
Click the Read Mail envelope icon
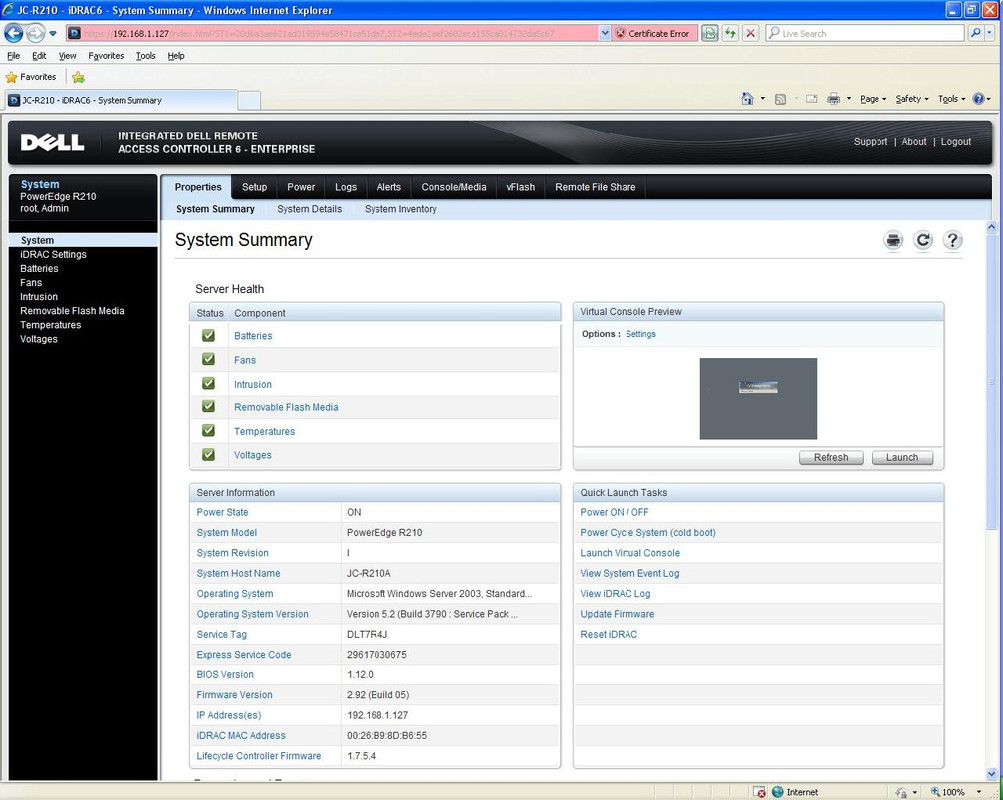coord(812,99)
